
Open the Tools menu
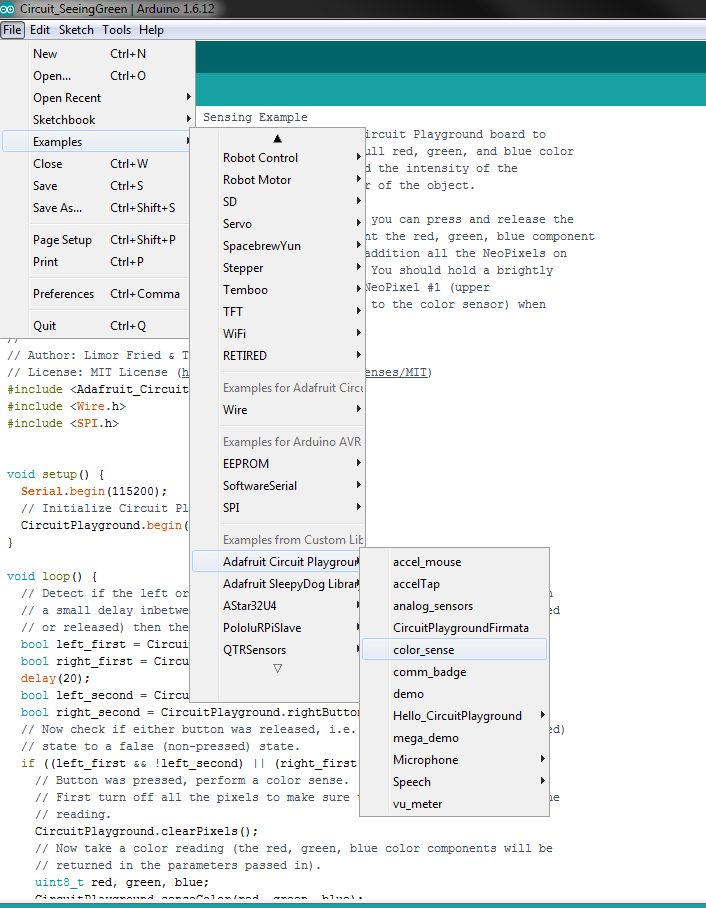point(116,30)
